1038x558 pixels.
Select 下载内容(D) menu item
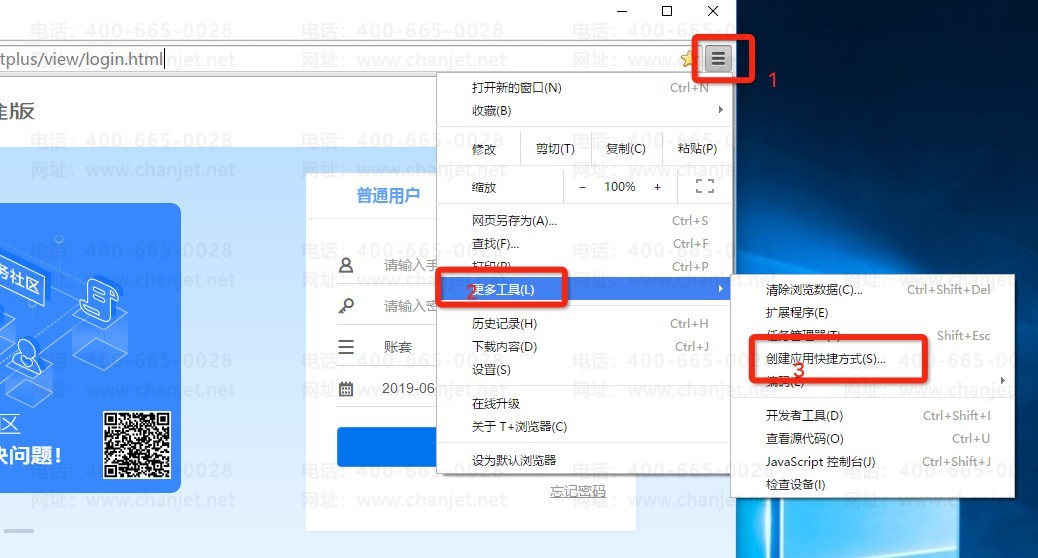coord(584,347)
